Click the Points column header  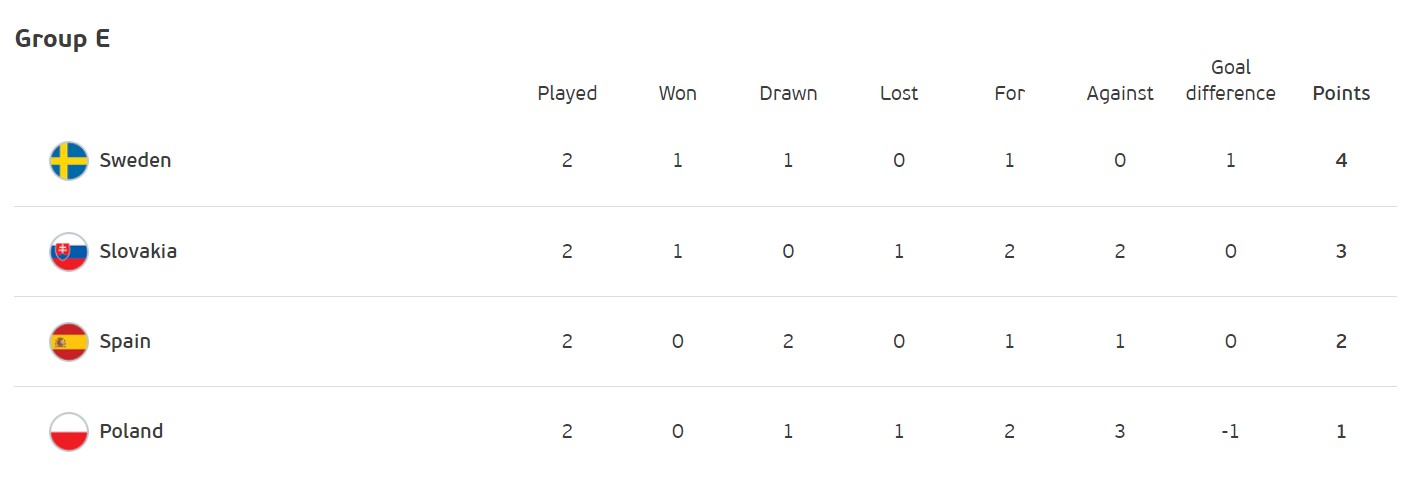click(1341, 93)
